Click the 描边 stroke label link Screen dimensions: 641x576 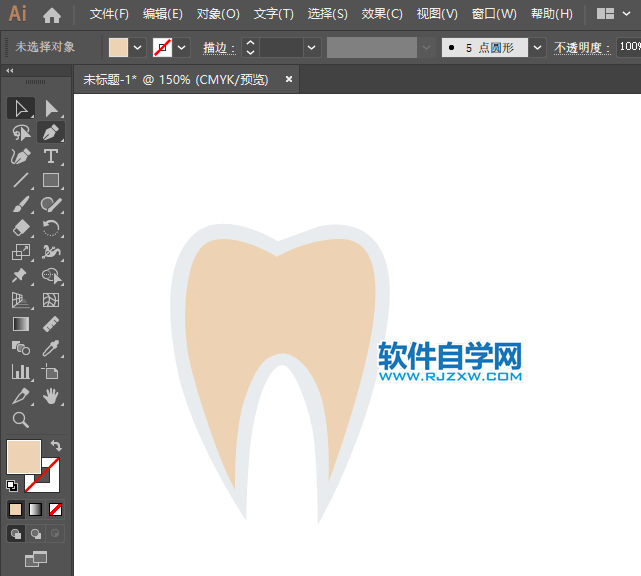[219, 47]
